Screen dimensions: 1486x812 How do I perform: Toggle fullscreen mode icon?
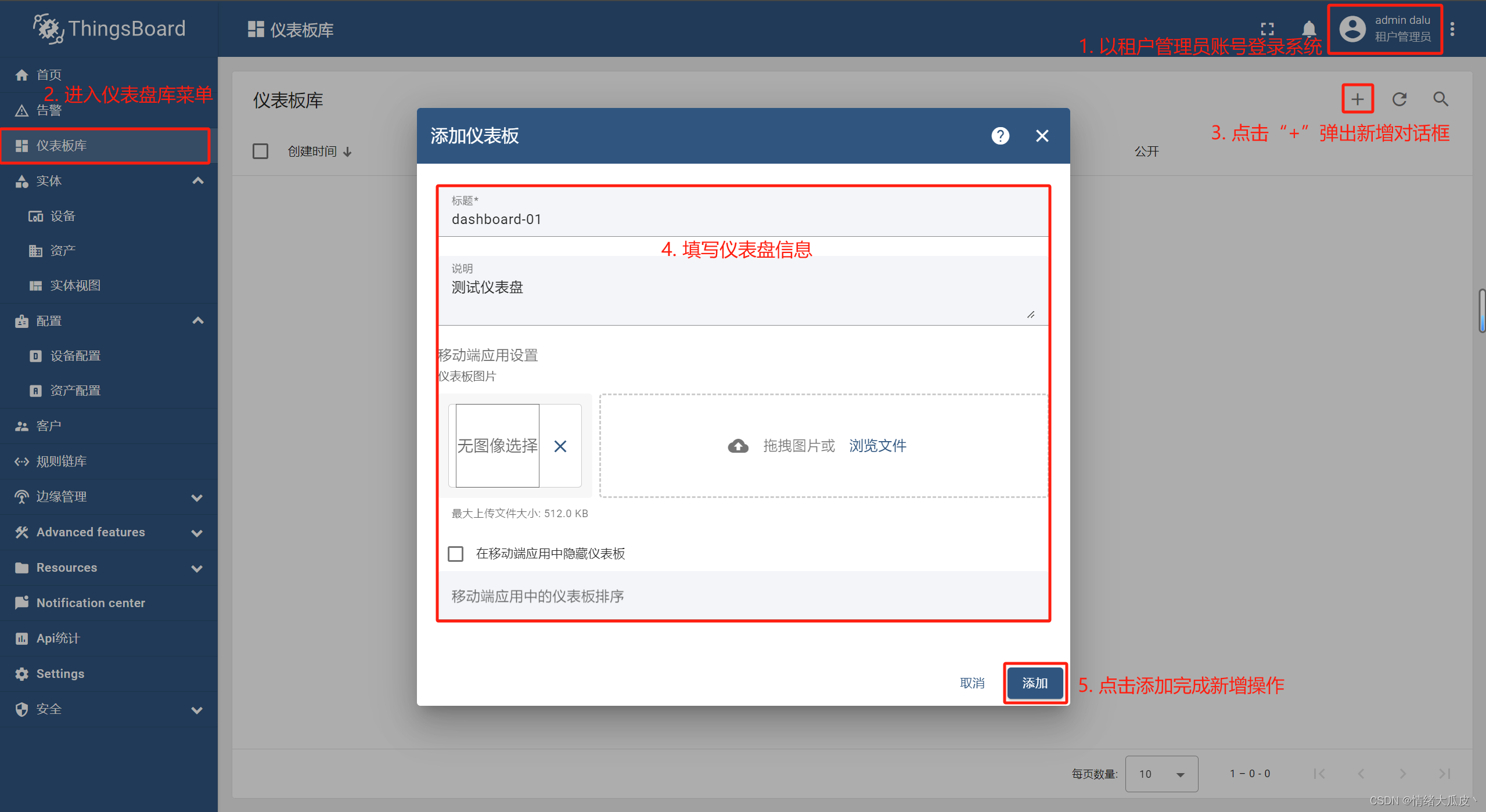tap(1267, 28)
